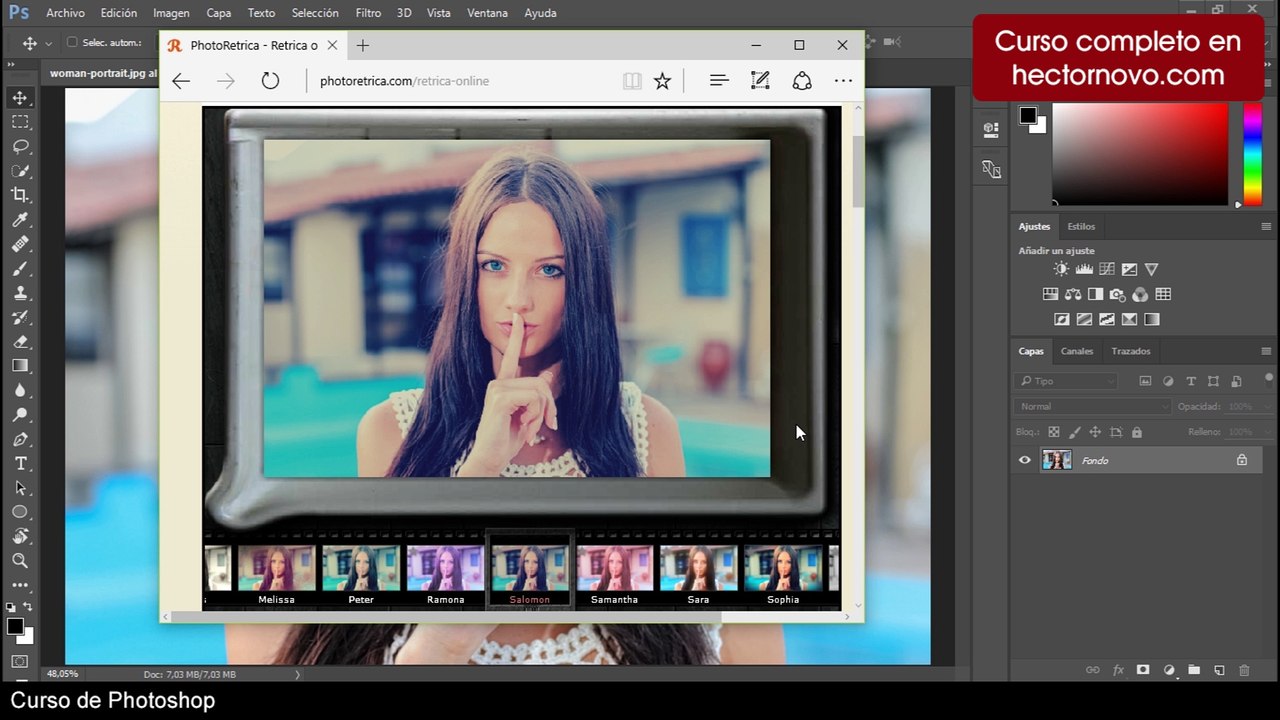Toggle Selec. autom. checkbox in options bar
This screenshot has width=1280, height=720.
pos(72,43)
